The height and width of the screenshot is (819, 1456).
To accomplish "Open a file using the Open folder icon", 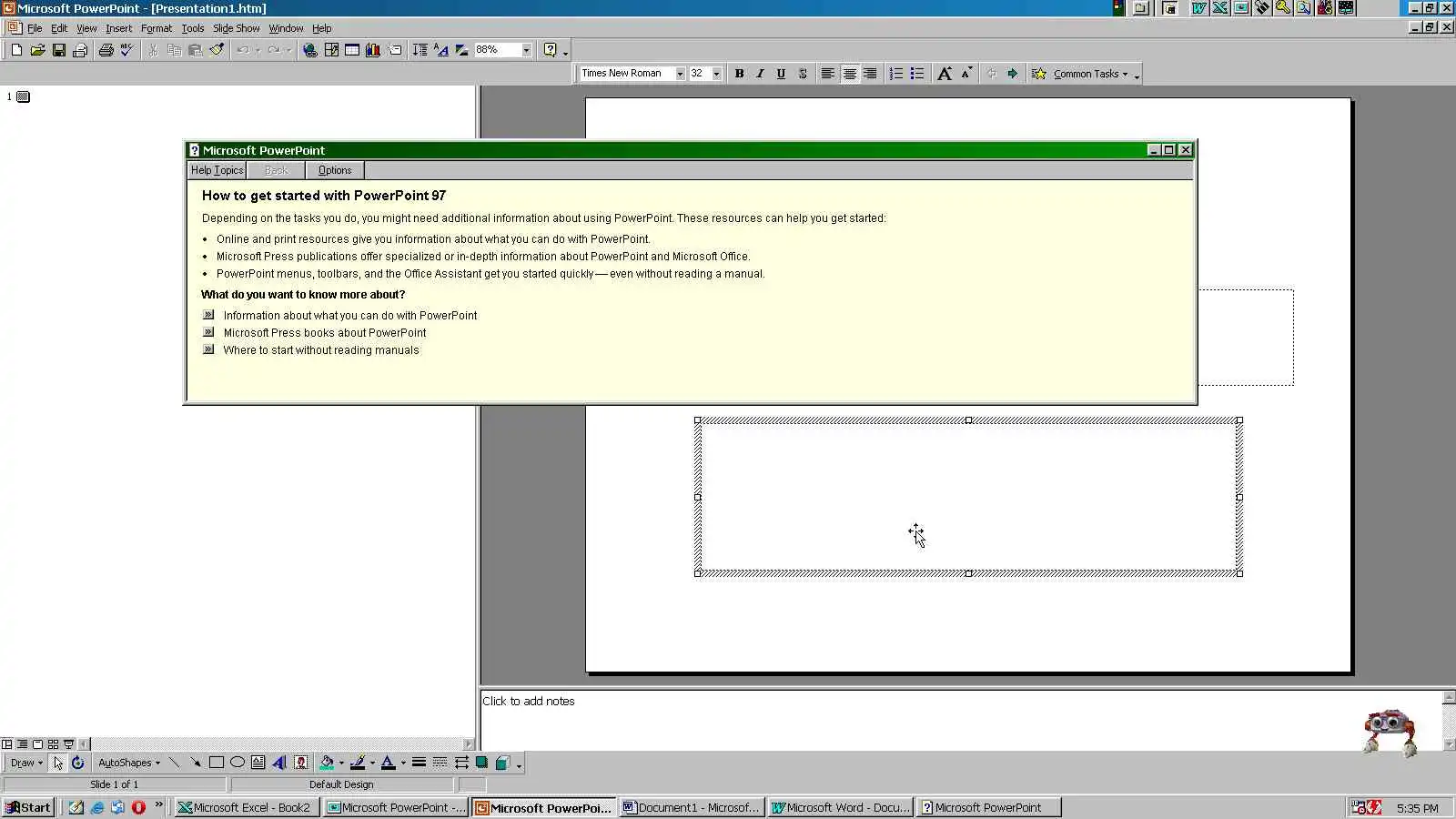I will pos(37,50).
